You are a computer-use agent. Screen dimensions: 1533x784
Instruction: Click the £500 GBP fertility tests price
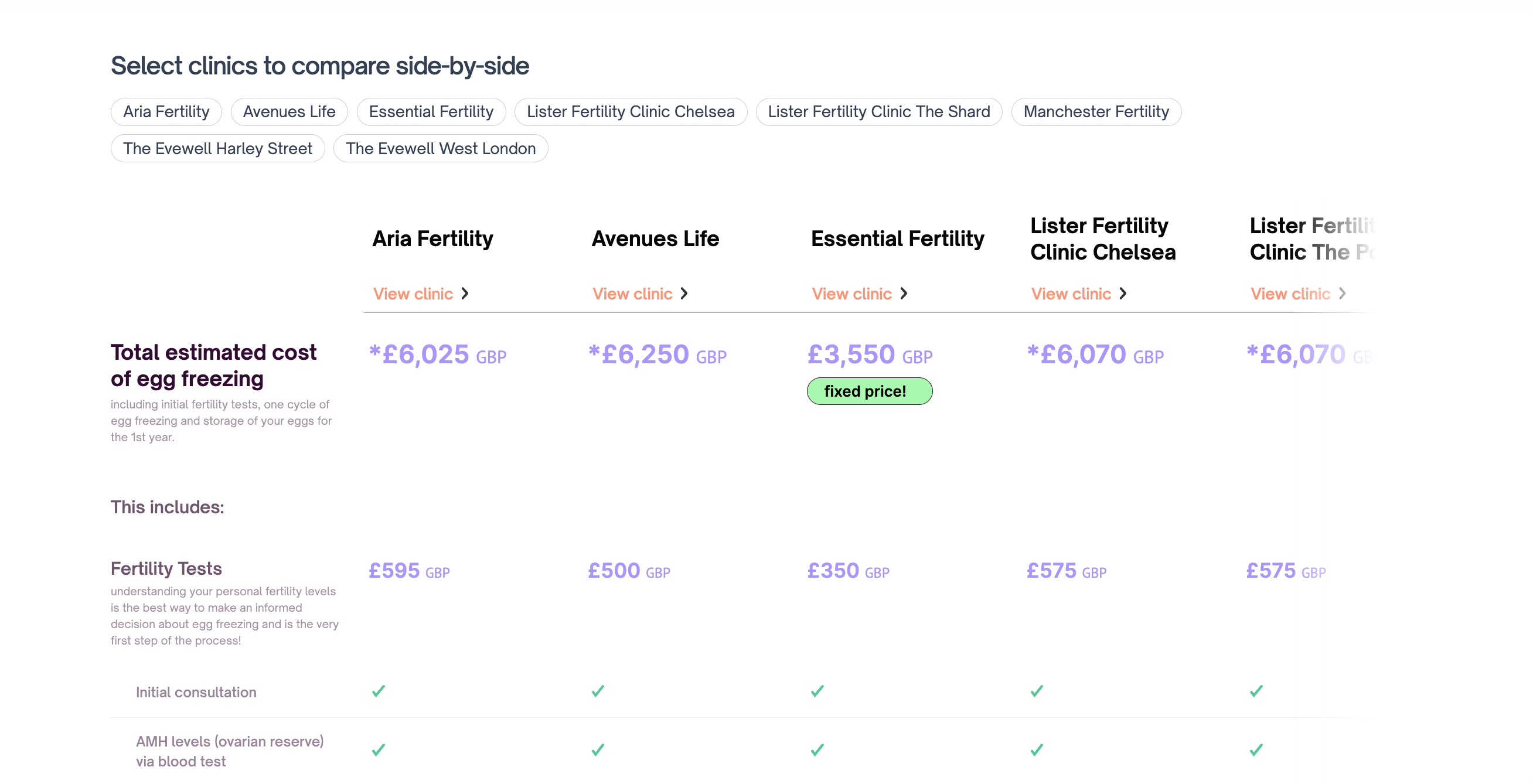point(629,571)
